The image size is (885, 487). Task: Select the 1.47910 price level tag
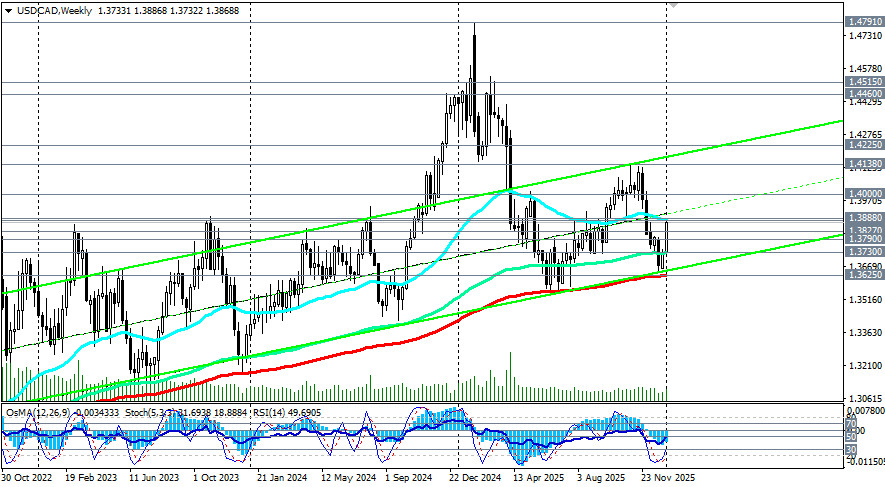pos(862,21)
